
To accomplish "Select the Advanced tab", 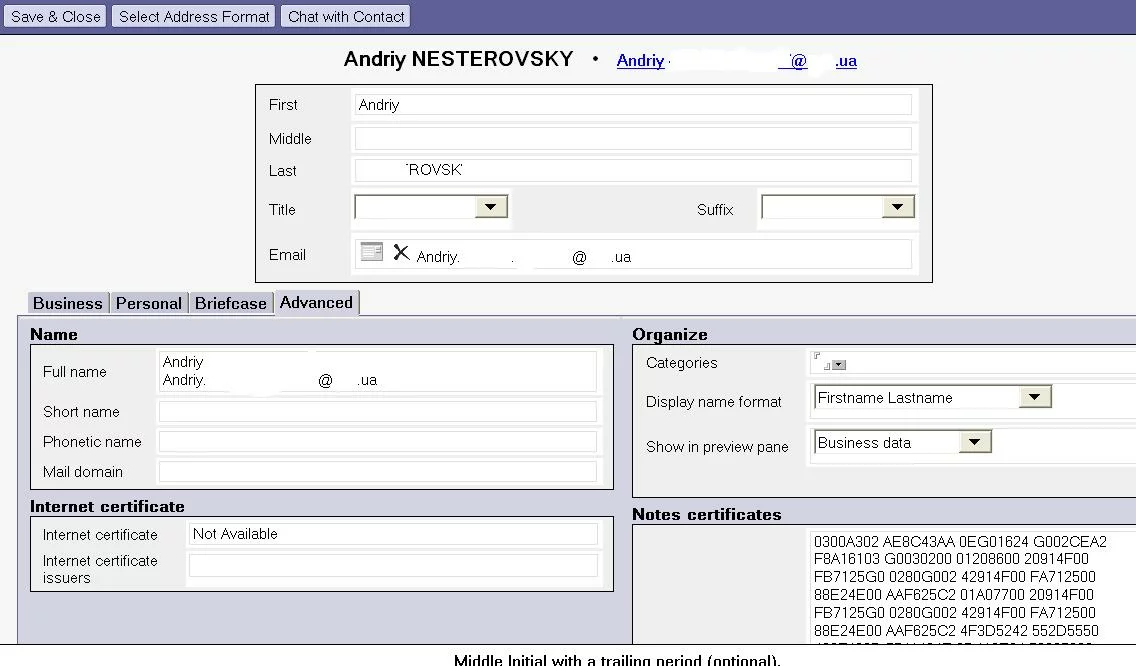I will [316, 302].
